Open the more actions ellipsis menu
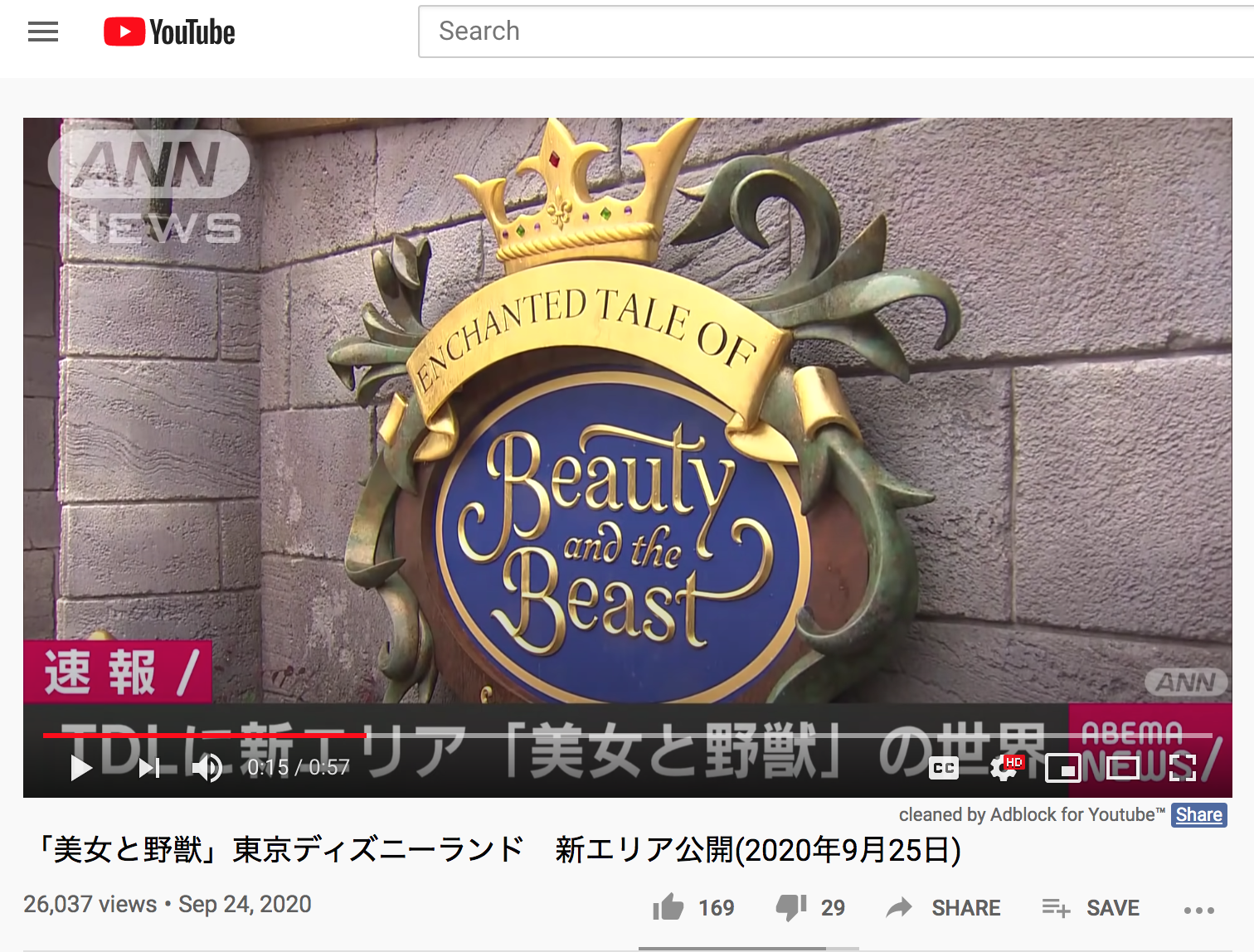The width and height of the screenshot is (1254, 952). tap(1199, 910)
